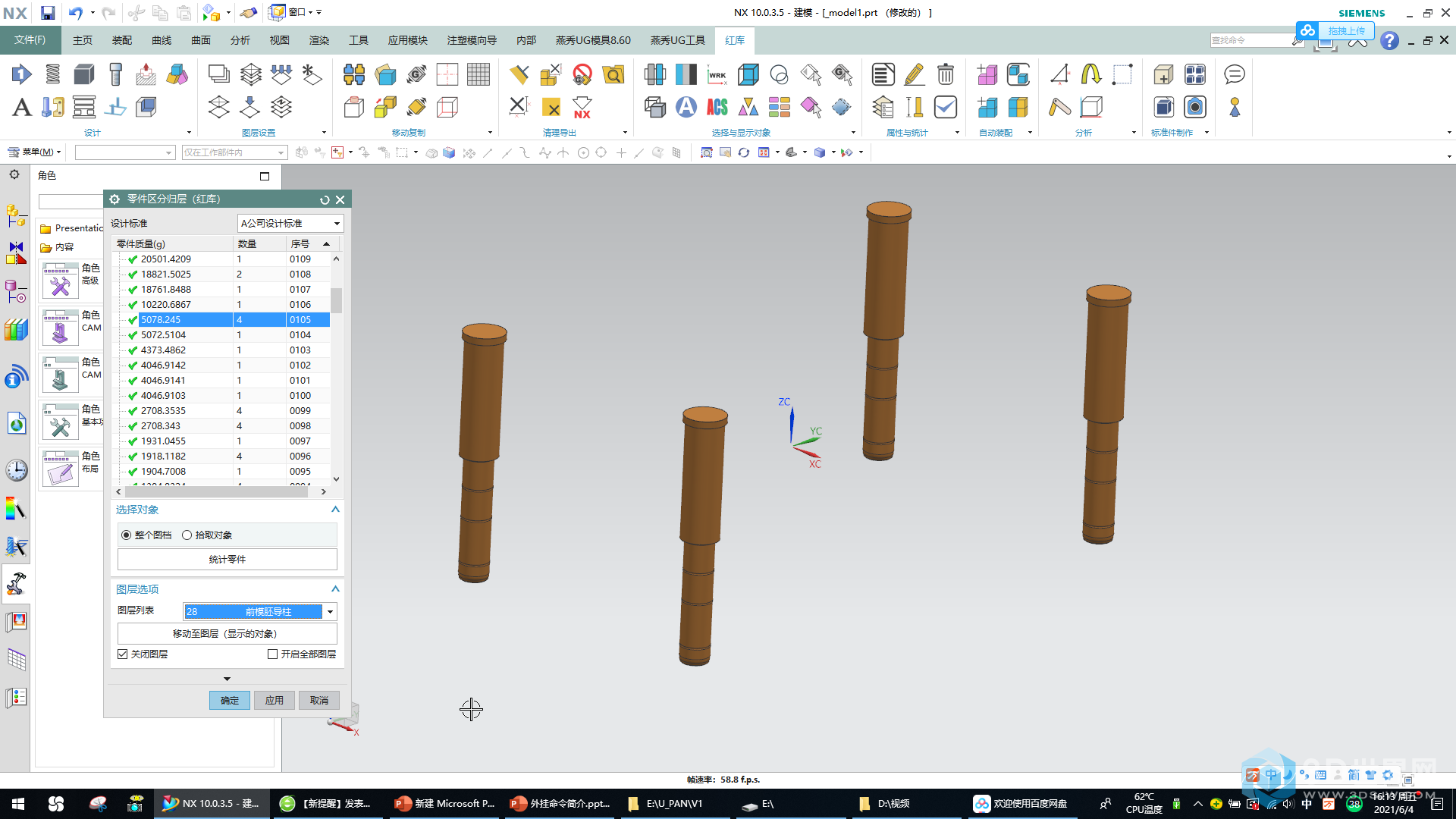Open the 文件(F) menu
The height and width of the screenshot is (819, 1456).
click(x=30, y=40)
